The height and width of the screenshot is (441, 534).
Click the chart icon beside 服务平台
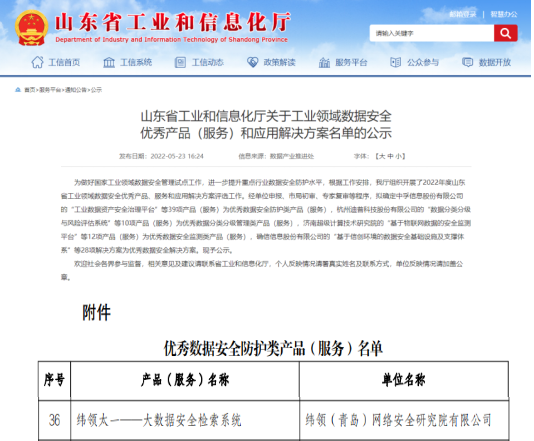click(324, 62)
